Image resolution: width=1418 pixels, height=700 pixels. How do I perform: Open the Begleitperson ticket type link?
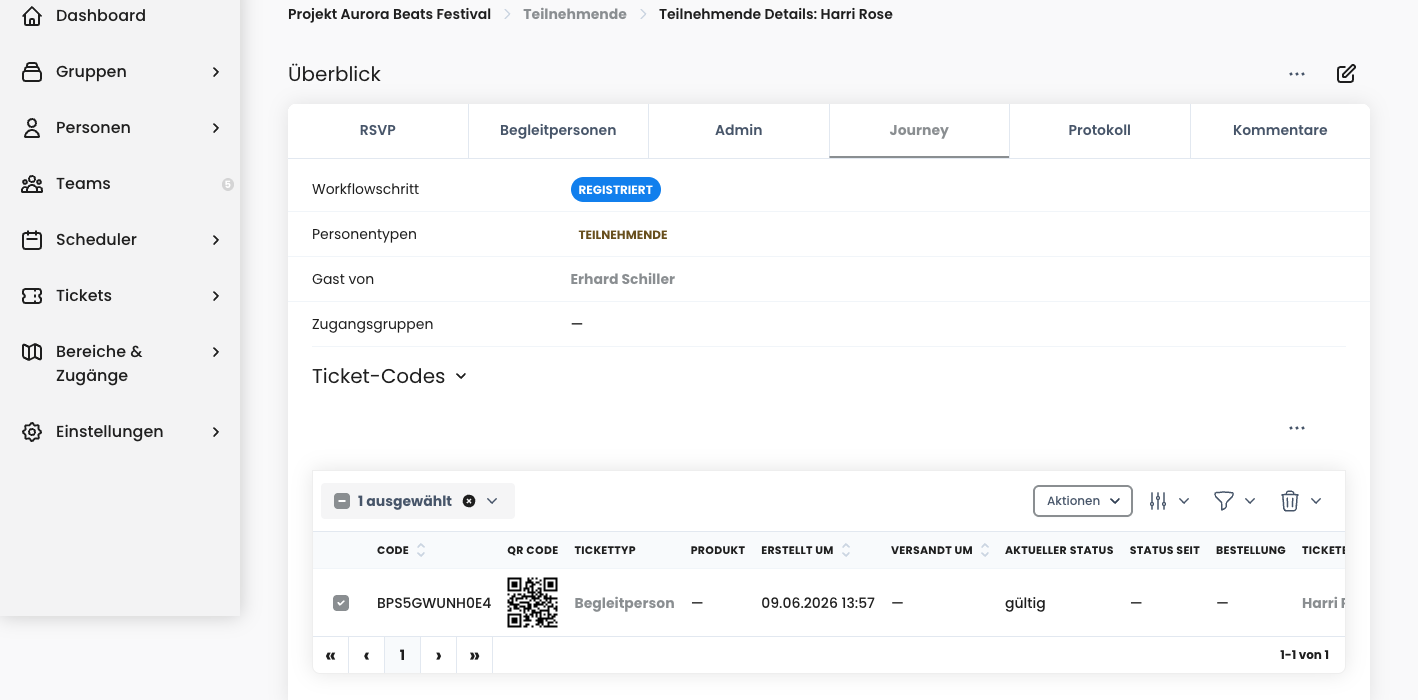coord(624,604)
